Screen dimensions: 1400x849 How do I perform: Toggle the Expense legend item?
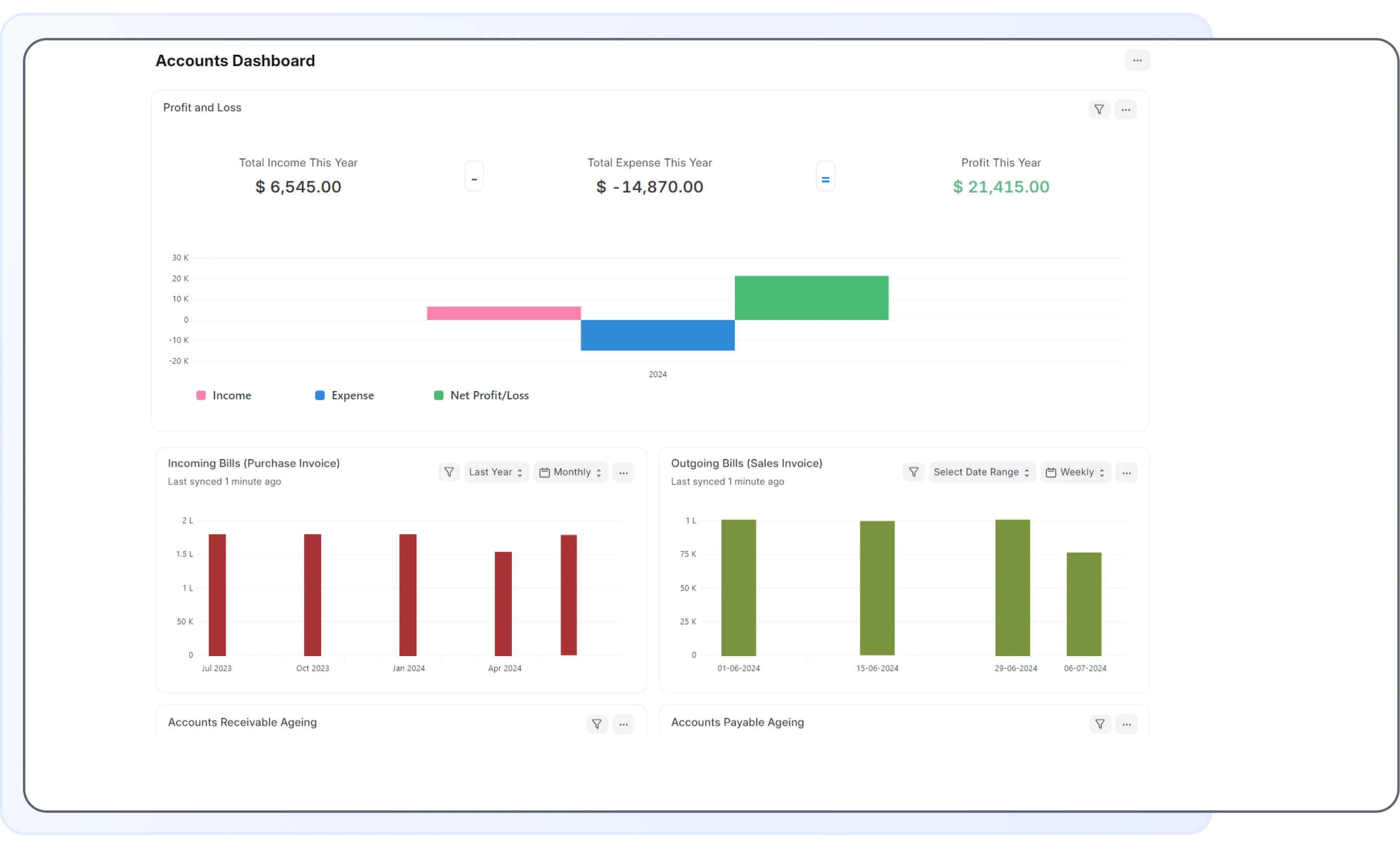345,395
